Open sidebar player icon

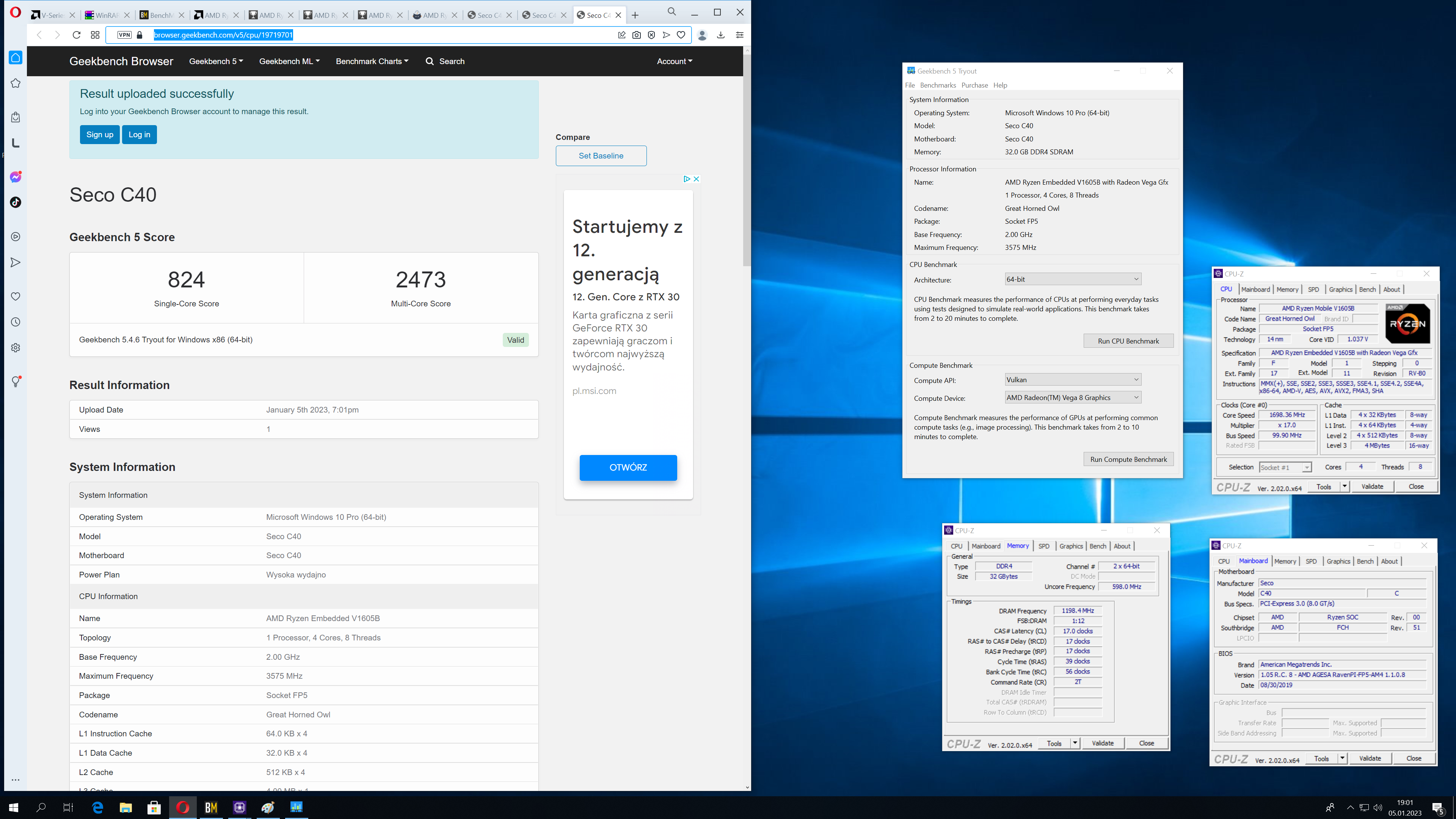click(x=15, y=237)
